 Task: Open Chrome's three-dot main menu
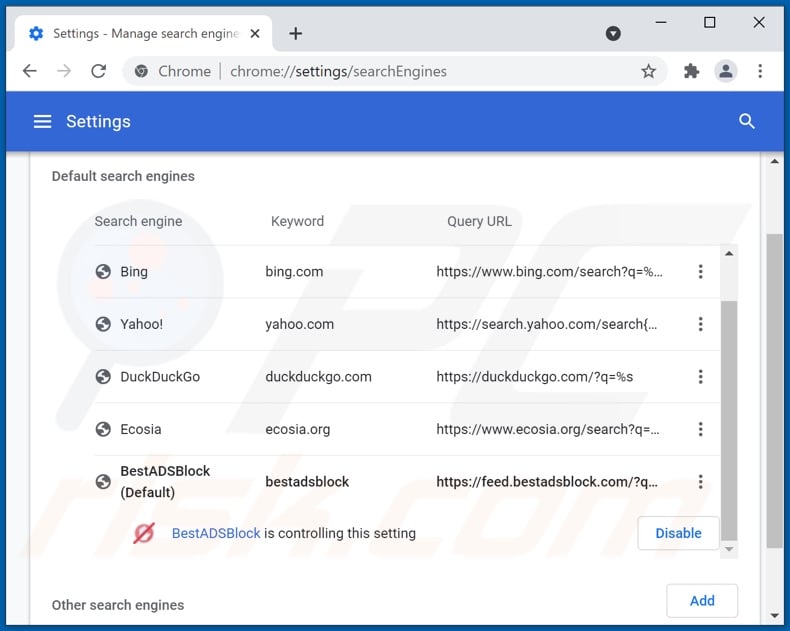(x=760, y=71)
